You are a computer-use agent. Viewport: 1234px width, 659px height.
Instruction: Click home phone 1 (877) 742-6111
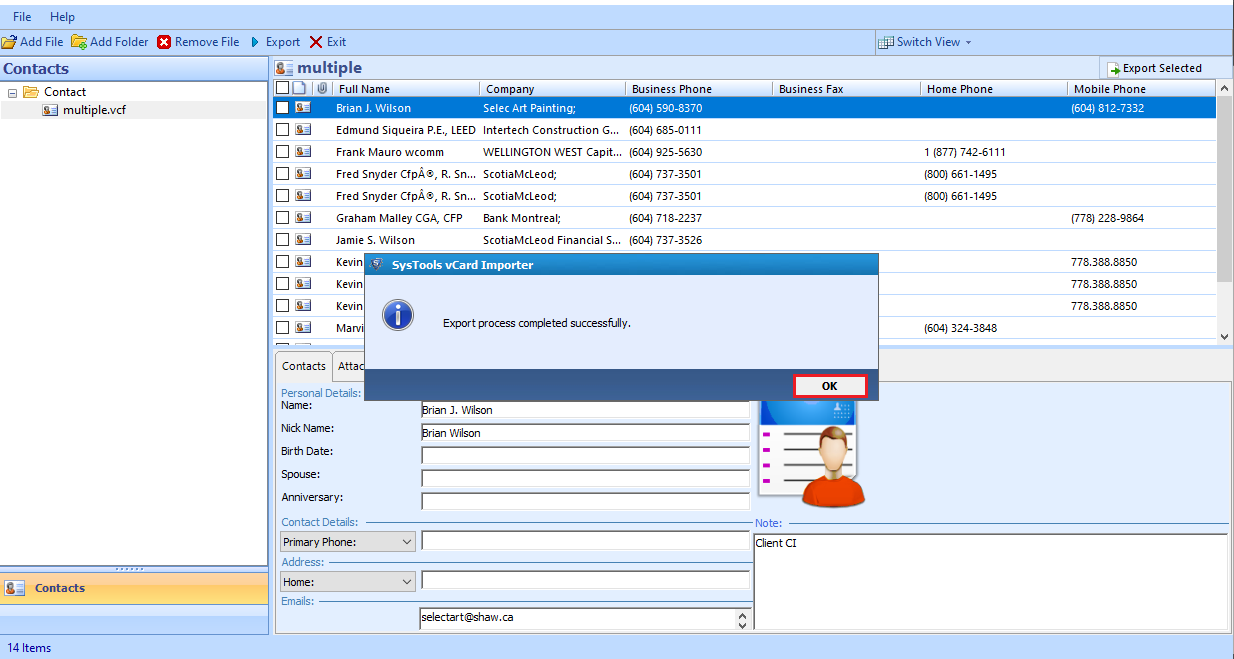(965, 152)
